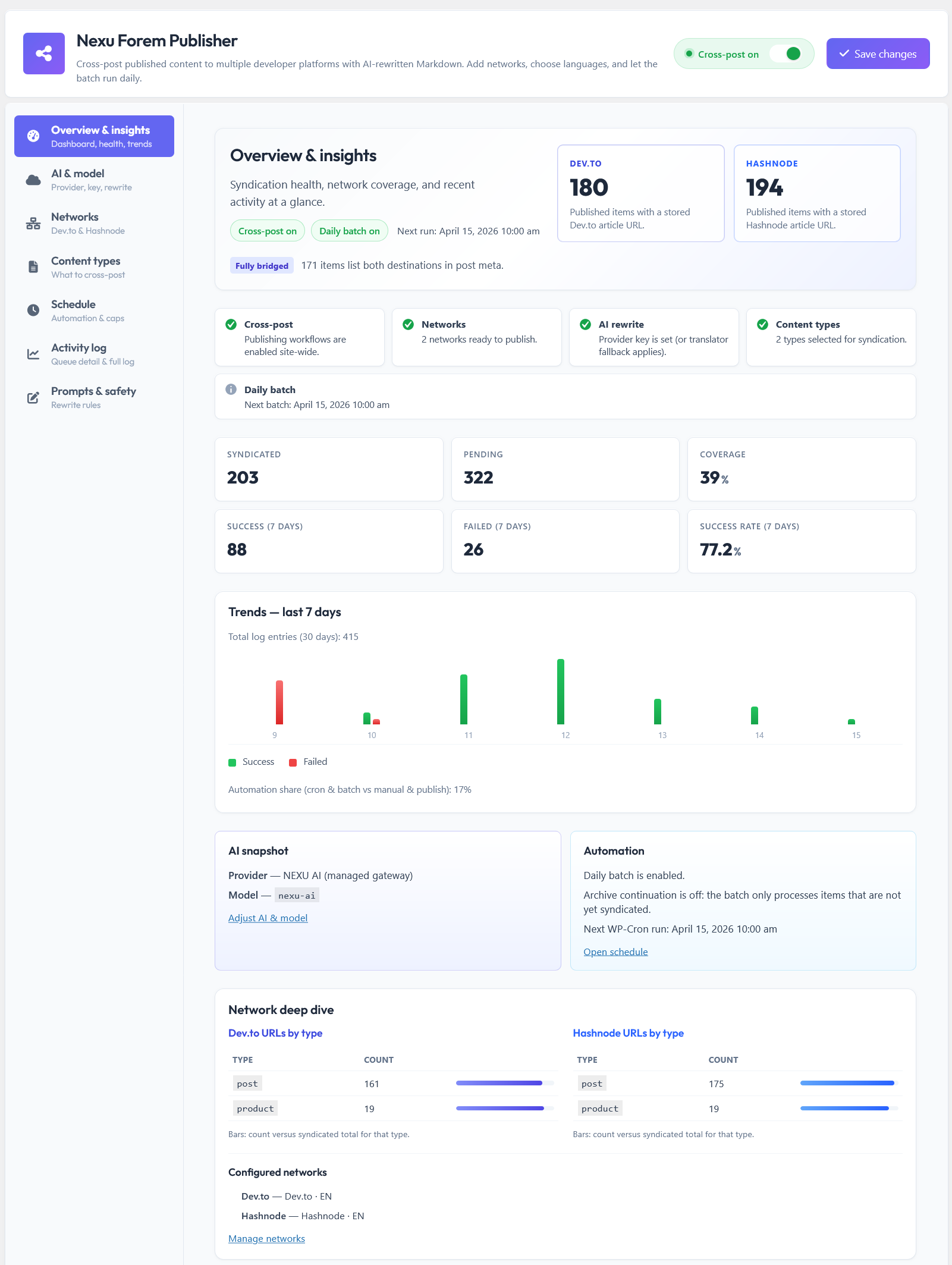The height and width of the screenshot is (1265, 952).
Task: Click the AI & model cloud icon
Action: tap(33, 180)
